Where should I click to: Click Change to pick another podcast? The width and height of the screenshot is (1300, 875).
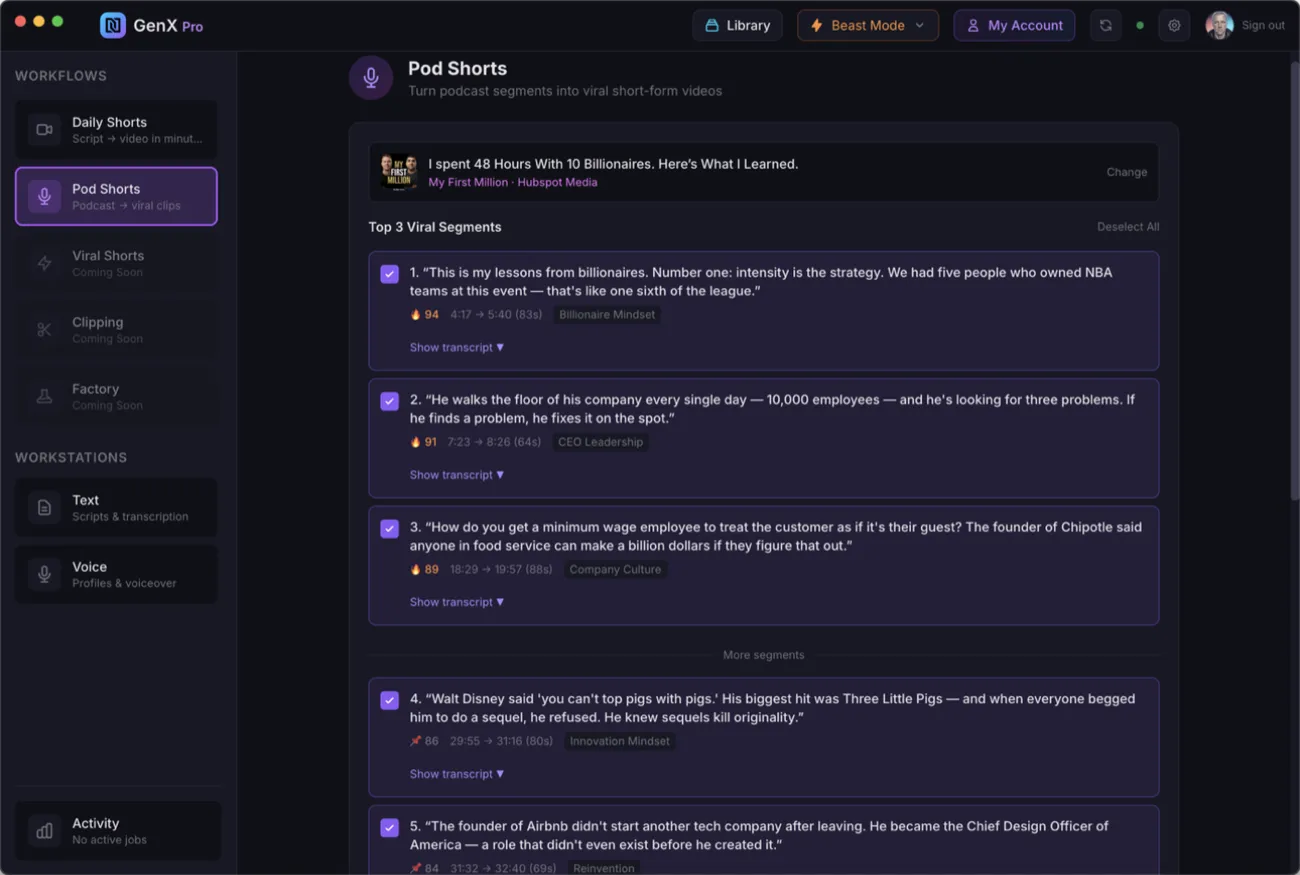(1126, 172)
